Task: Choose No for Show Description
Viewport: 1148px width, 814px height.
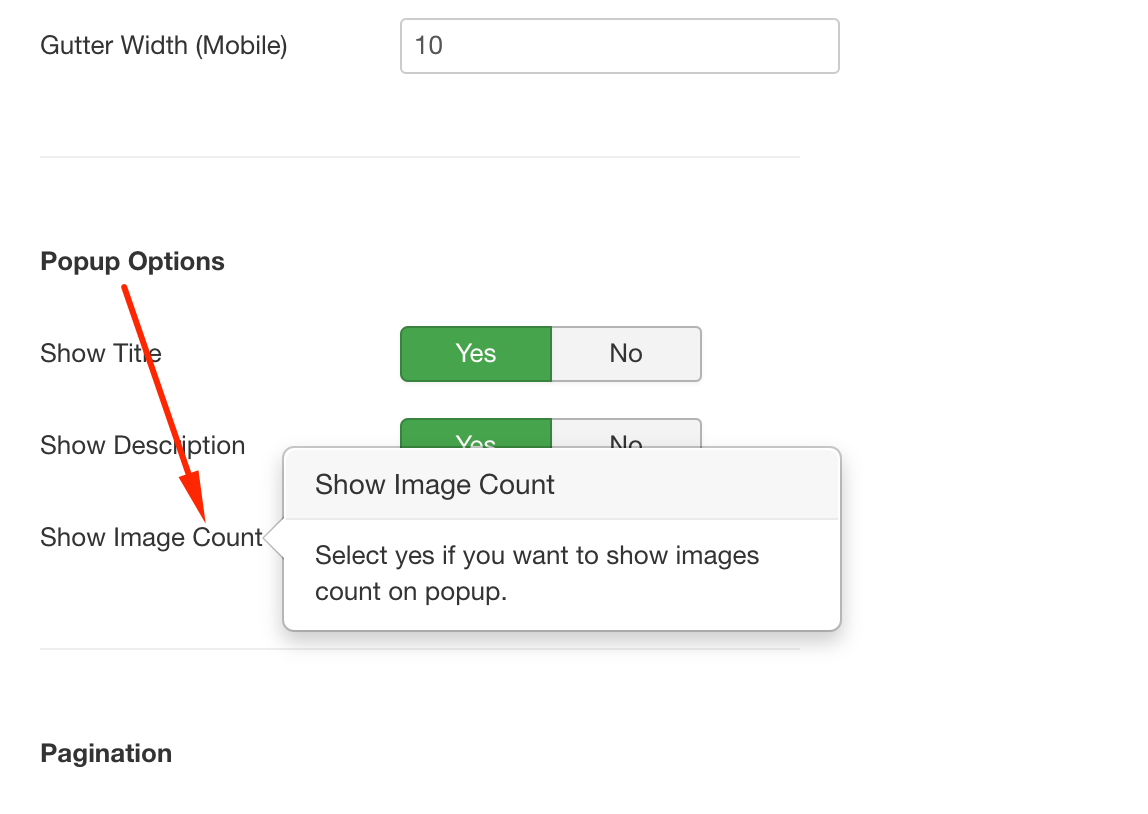Action: click(x=626, y=436)
